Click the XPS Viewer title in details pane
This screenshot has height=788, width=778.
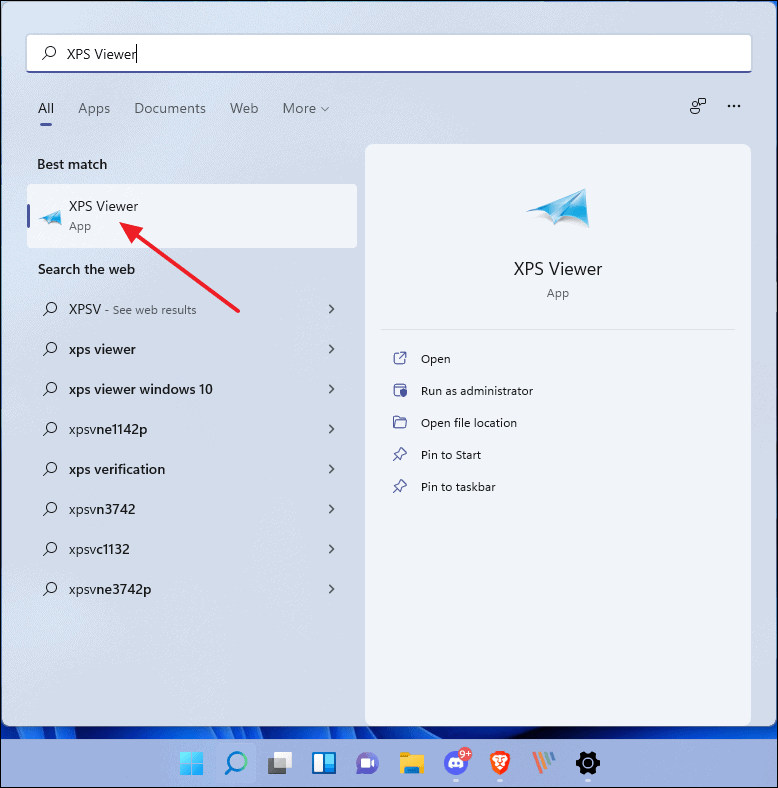557,269
